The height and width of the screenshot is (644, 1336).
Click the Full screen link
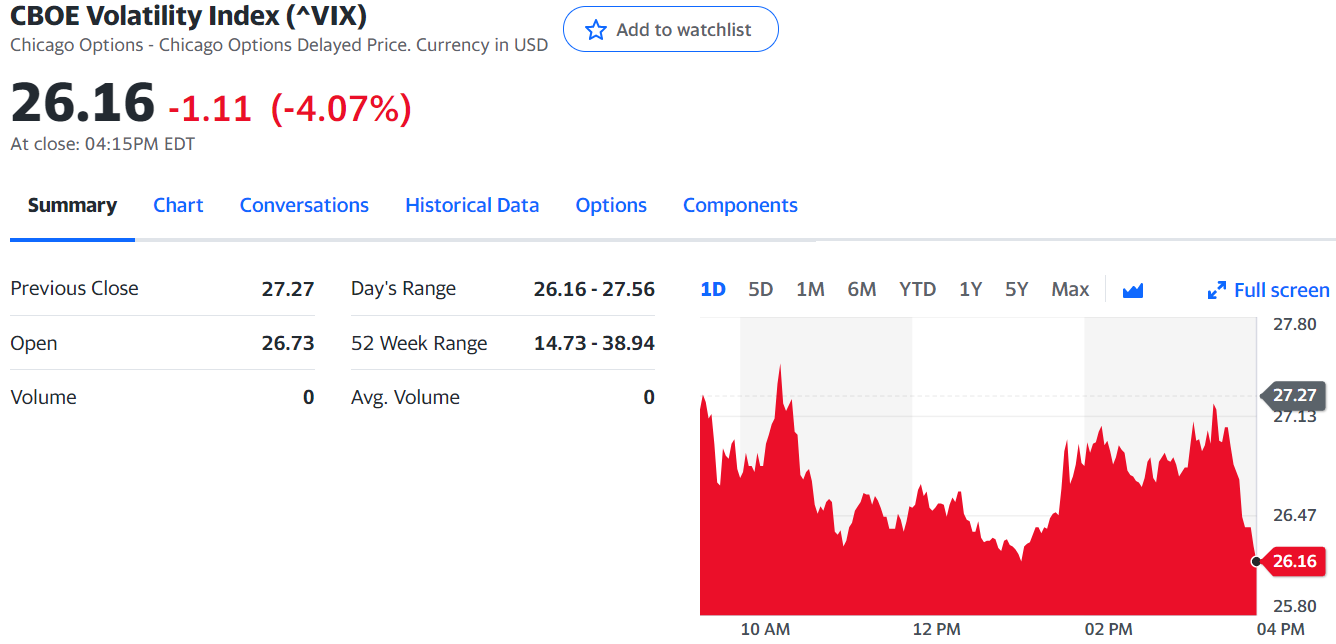[x=1281, y=290]
